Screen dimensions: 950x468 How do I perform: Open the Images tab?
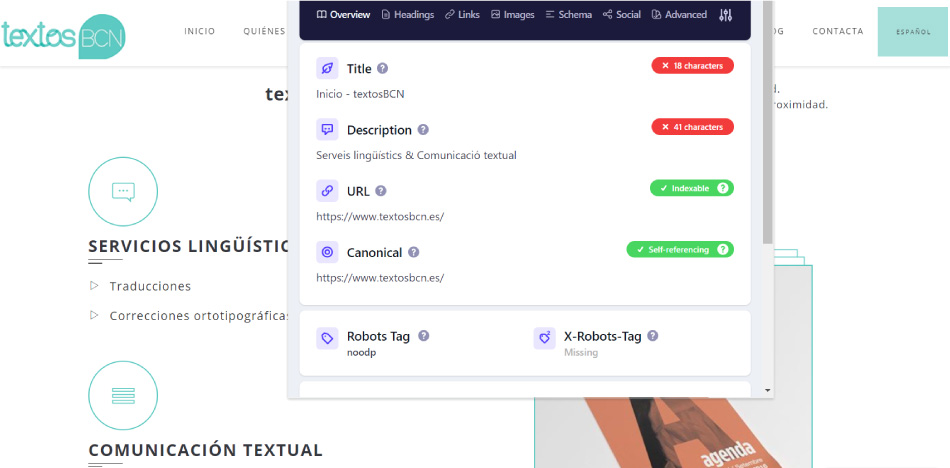[513, 15]
